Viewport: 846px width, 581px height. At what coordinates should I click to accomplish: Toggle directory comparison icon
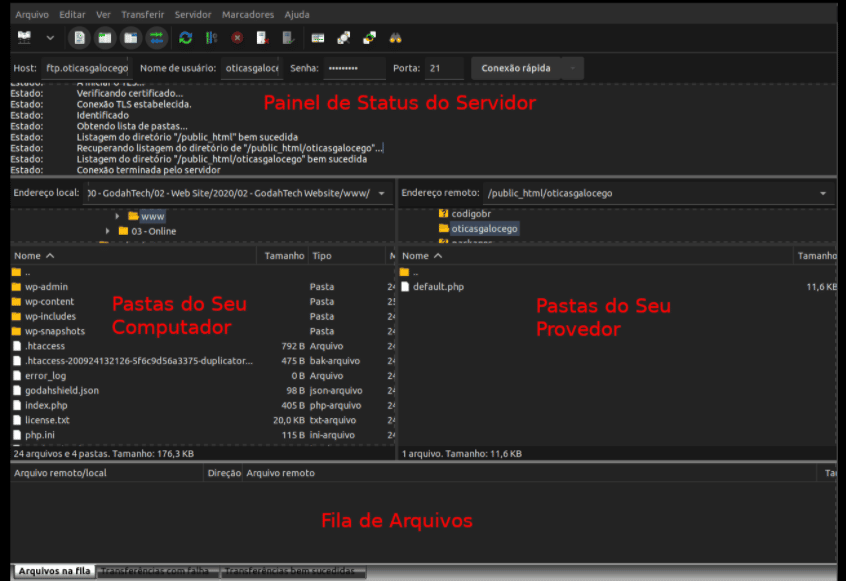[x=344, y=38]
